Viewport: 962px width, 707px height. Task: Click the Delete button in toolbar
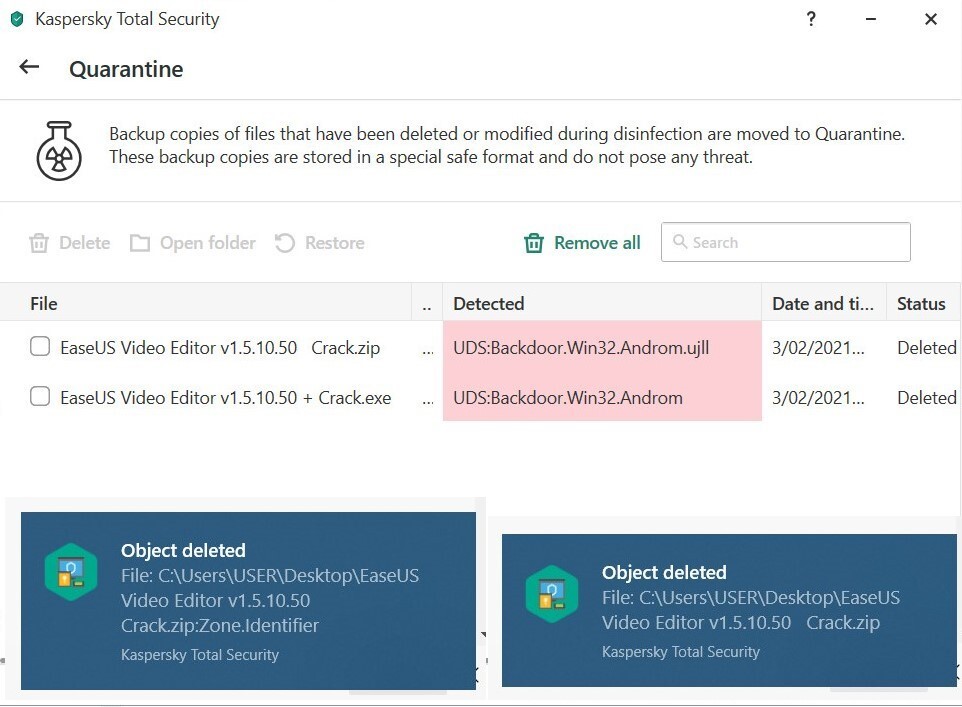pos(84,243)
